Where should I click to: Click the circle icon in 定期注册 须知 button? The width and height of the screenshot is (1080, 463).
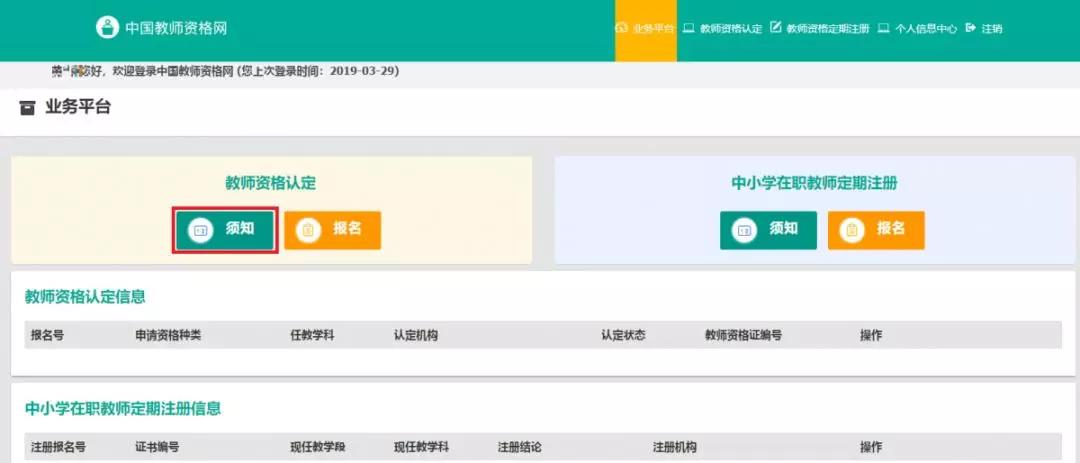pyautogui.click(x=744, y=231)
